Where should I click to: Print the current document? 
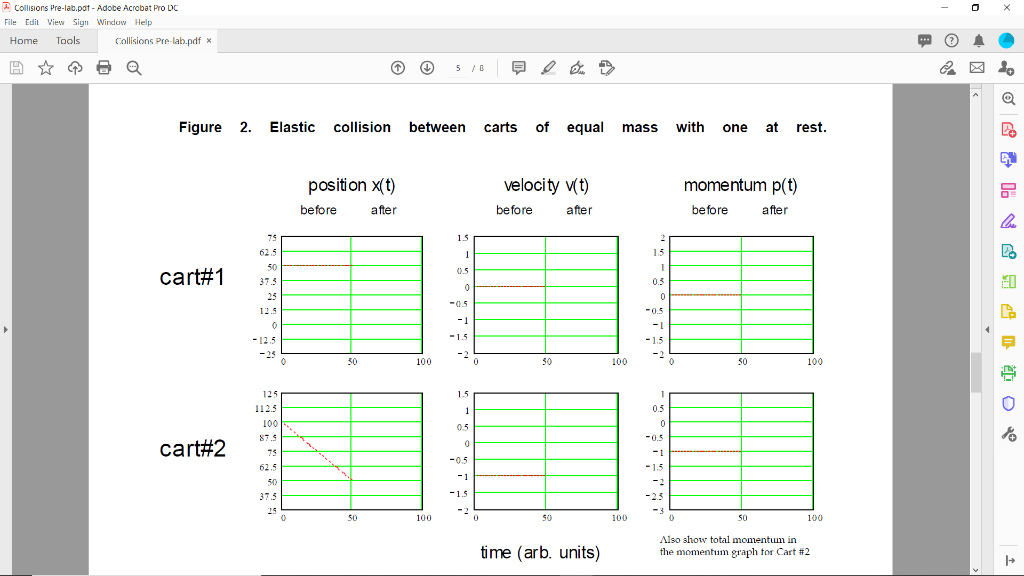(x=104, y=67)
